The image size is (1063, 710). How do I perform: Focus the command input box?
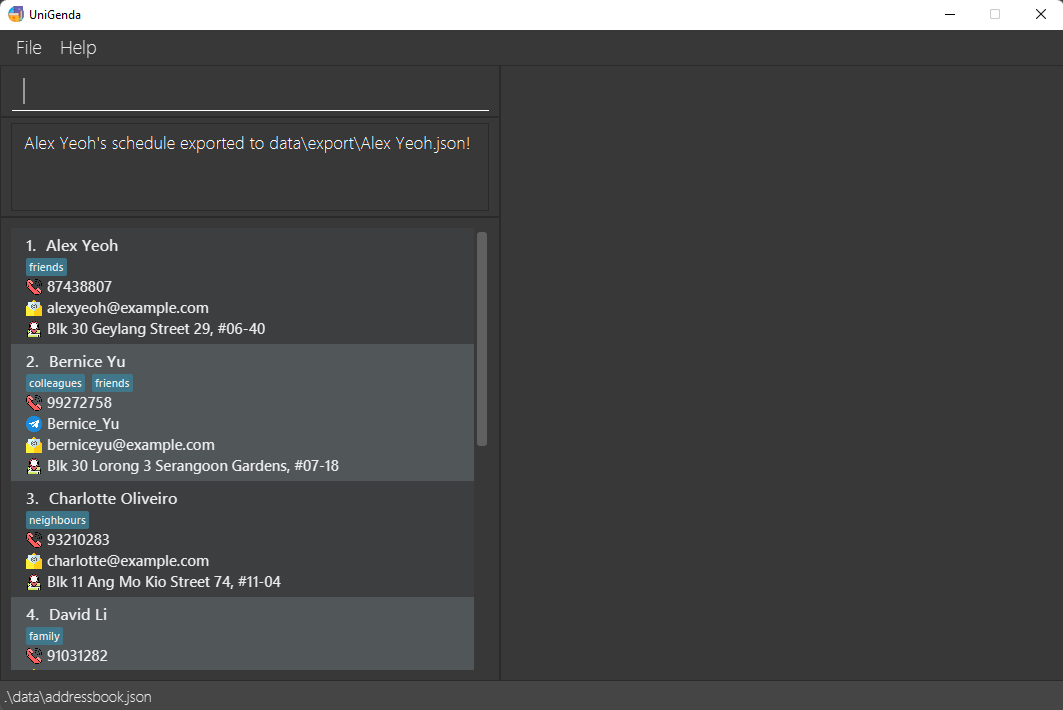click(x=250, y=92)
